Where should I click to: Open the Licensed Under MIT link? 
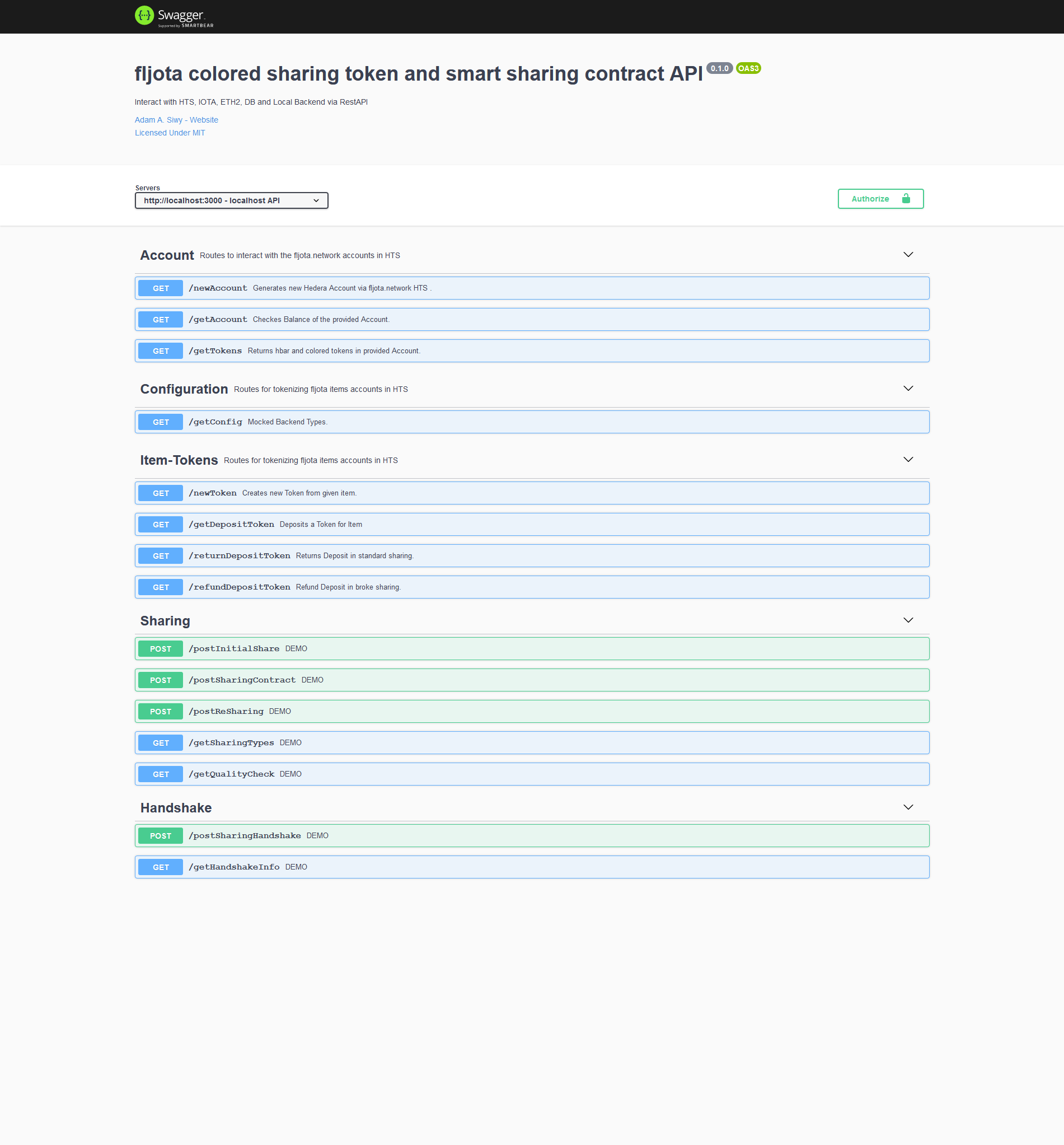(x=170, y=133)
